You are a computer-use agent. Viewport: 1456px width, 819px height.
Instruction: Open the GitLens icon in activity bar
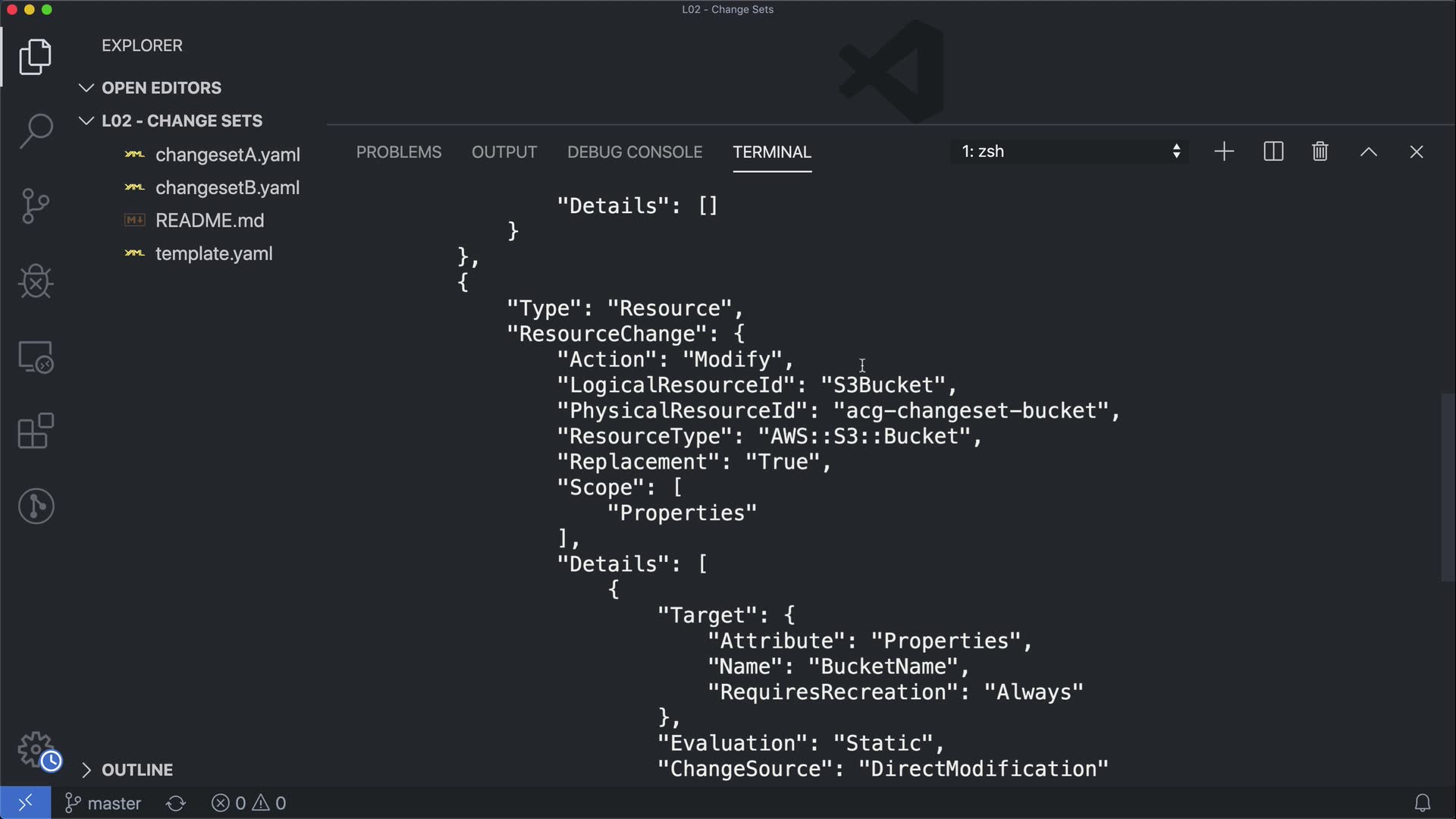click(36, 506)
